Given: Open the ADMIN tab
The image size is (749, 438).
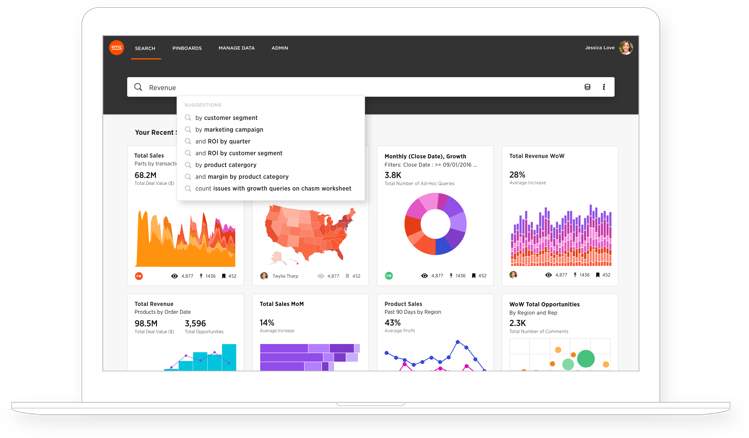Looking at the screenshot, I should point(280,48).
